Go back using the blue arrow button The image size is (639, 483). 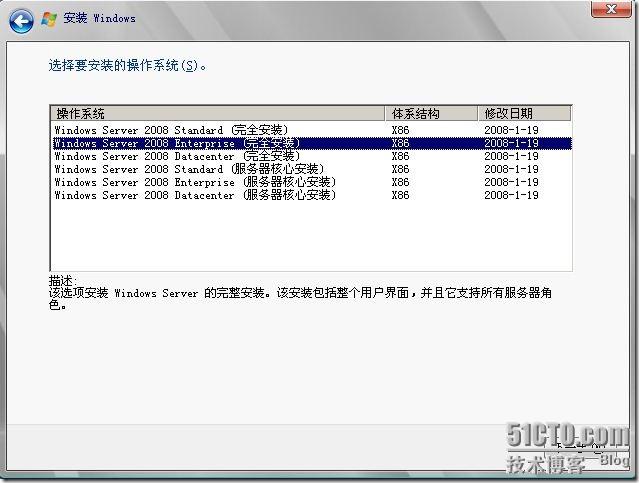21,21
